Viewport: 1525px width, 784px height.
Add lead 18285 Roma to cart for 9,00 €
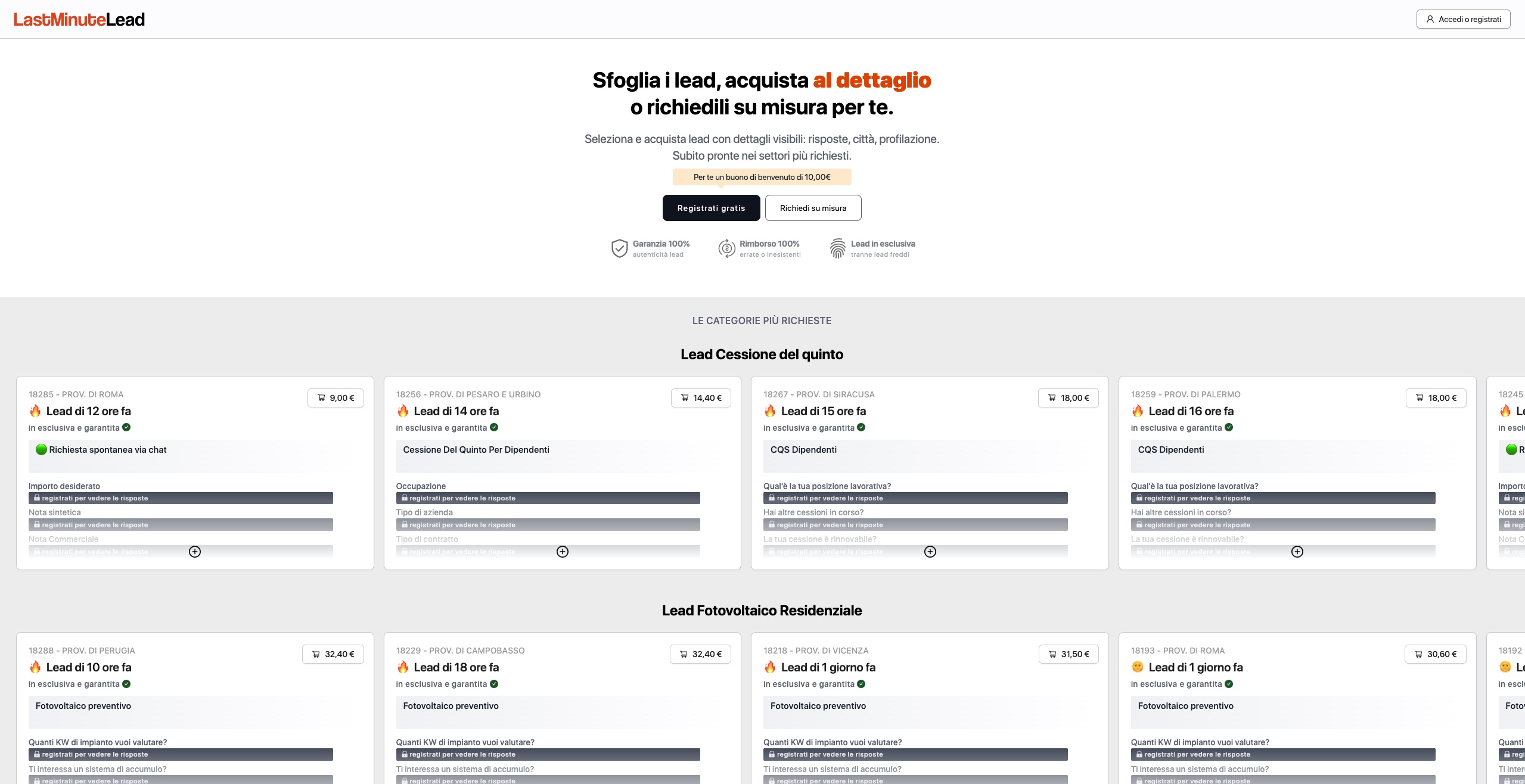pyautogui.click(x=336, y=398)
